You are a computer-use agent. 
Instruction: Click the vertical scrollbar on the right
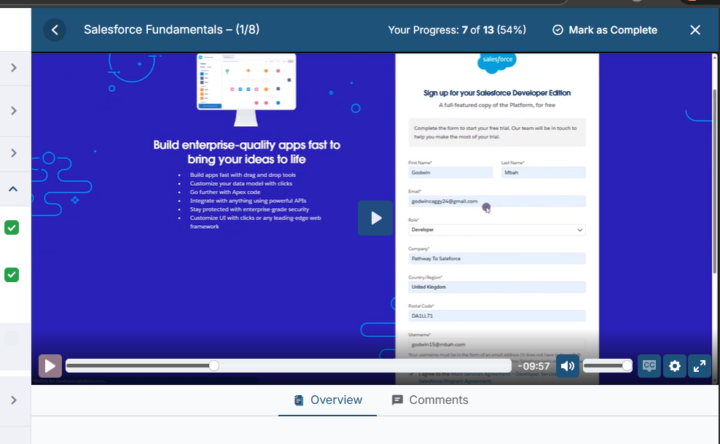[714, 181]
